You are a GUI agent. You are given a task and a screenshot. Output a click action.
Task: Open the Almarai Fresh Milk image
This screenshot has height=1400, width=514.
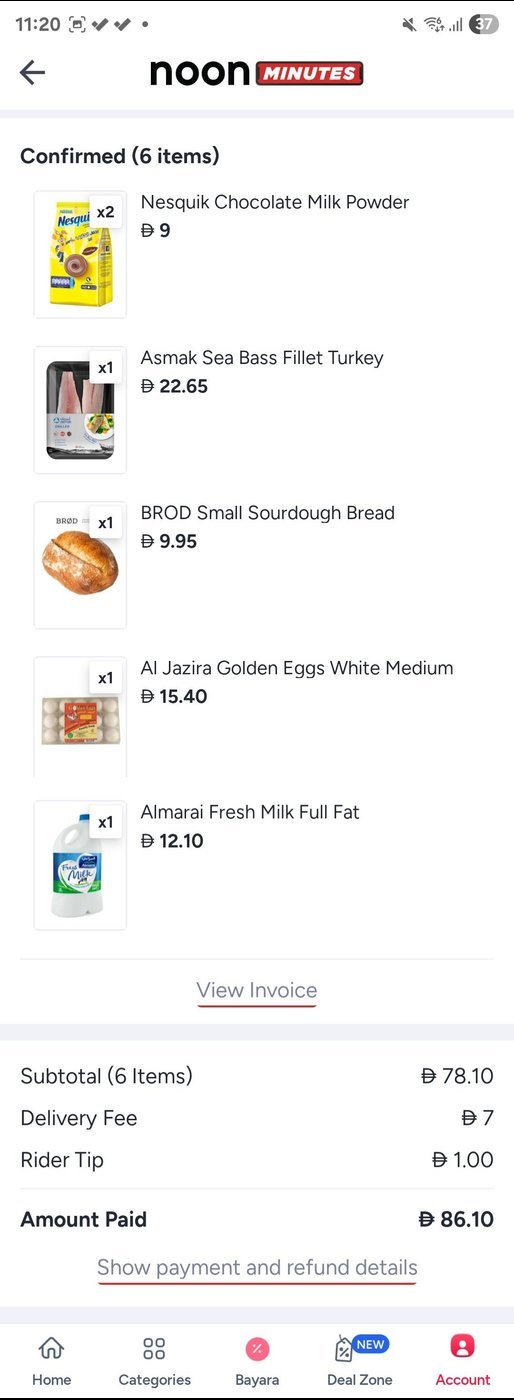click(80, 865)
